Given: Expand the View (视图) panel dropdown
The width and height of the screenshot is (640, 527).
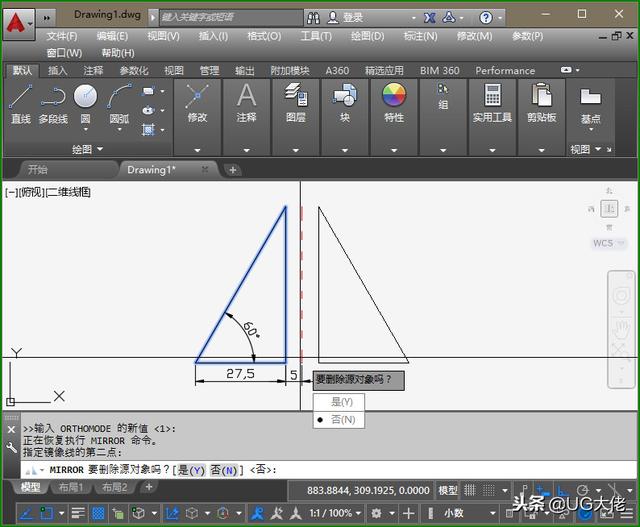Looking at the screenshot, I should point(587,149).
